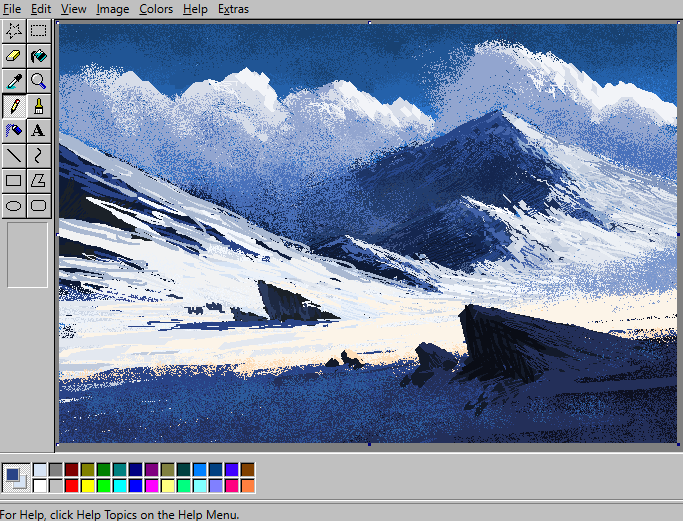Select the maroon color swatch
Viewport: 683px width, 521px height.
point(72,470)
